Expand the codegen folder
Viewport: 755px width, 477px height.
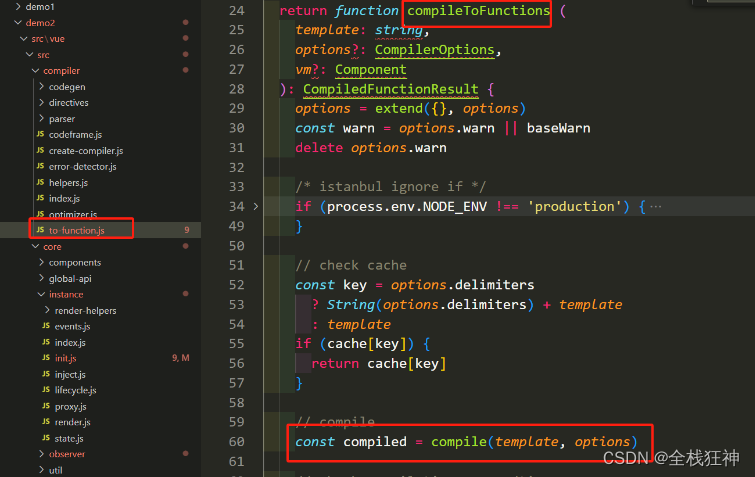coord(41,87)
